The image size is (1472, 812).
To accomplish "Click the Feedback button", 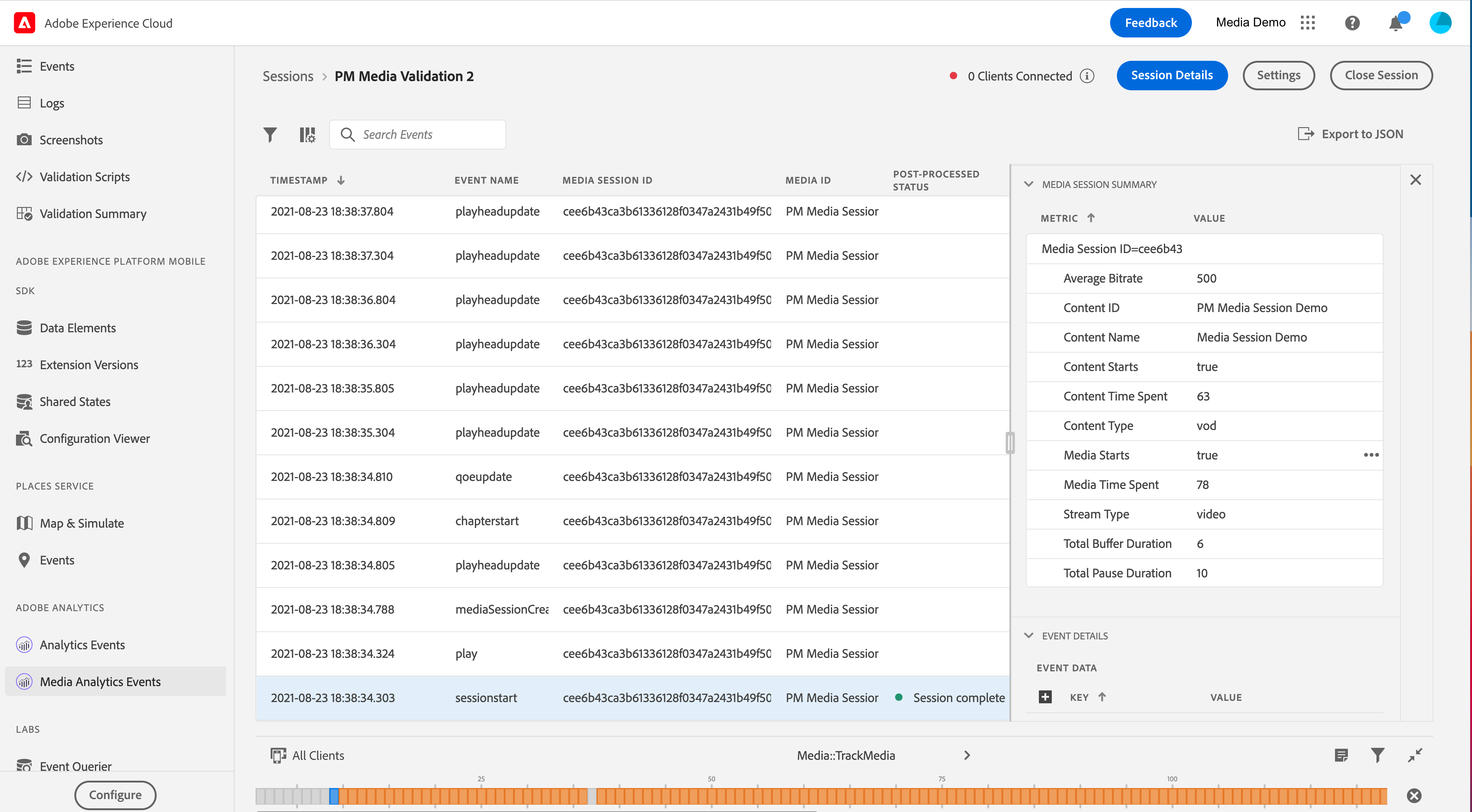I will (x=1150, y=23).
